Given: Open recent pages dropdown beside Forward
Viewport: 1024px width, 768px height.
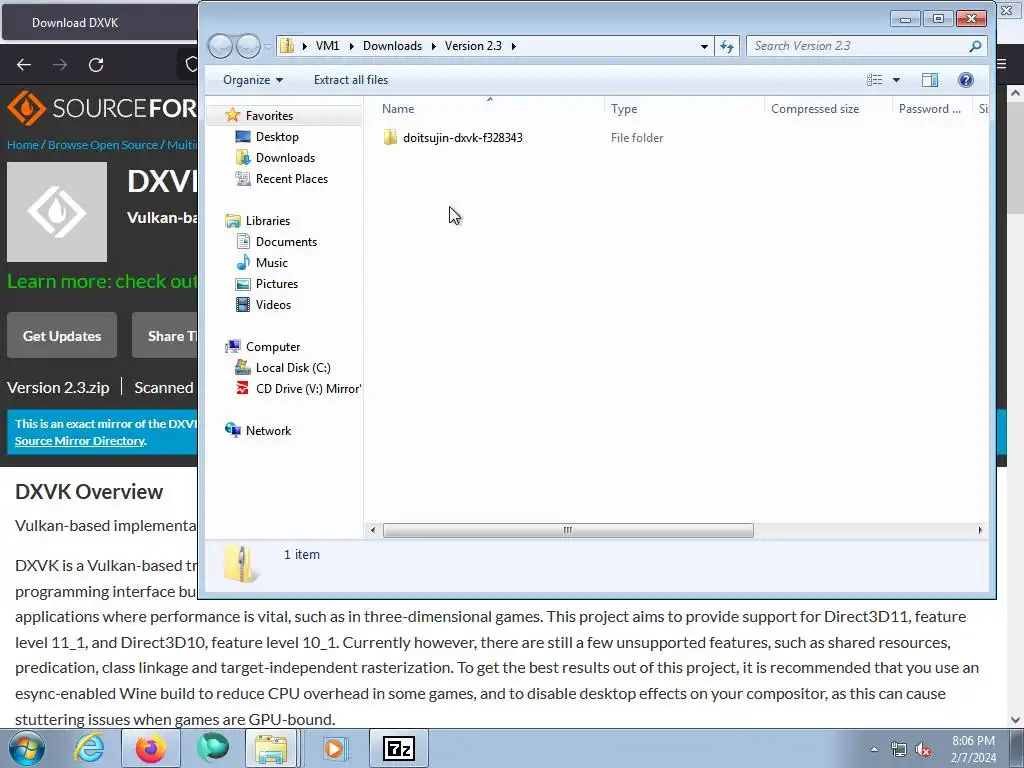Looking at the screenshot, I should click(x=268, y=46).
